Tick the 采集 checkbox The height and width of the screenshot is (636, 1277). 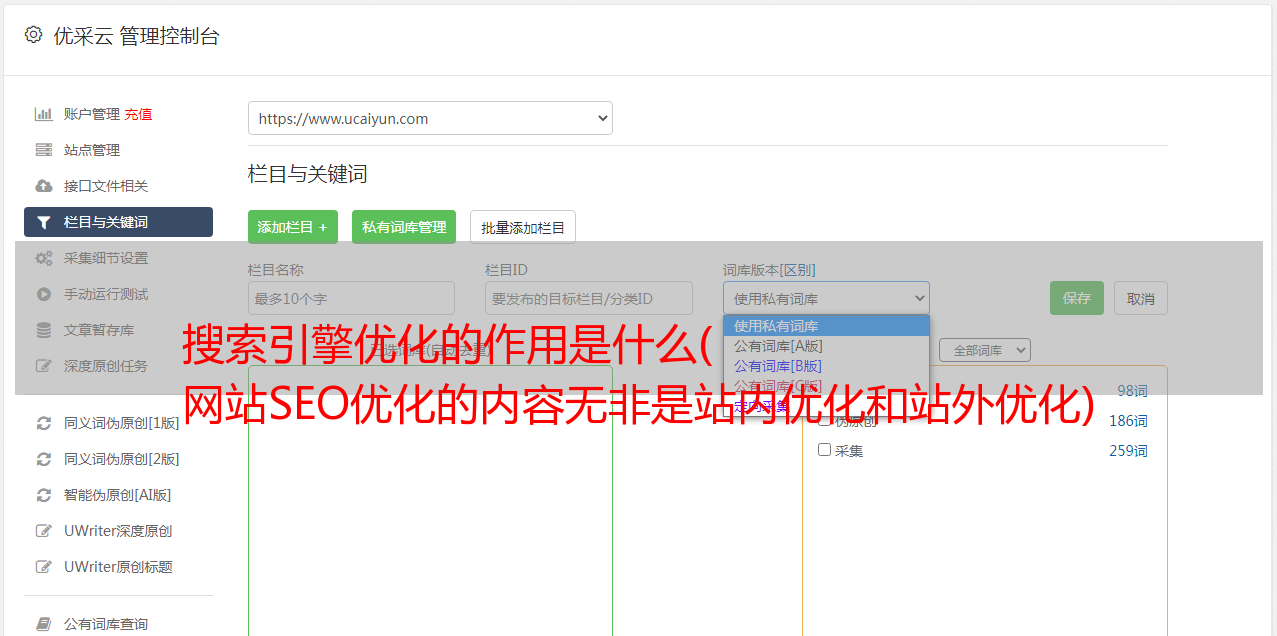[825, 450]
